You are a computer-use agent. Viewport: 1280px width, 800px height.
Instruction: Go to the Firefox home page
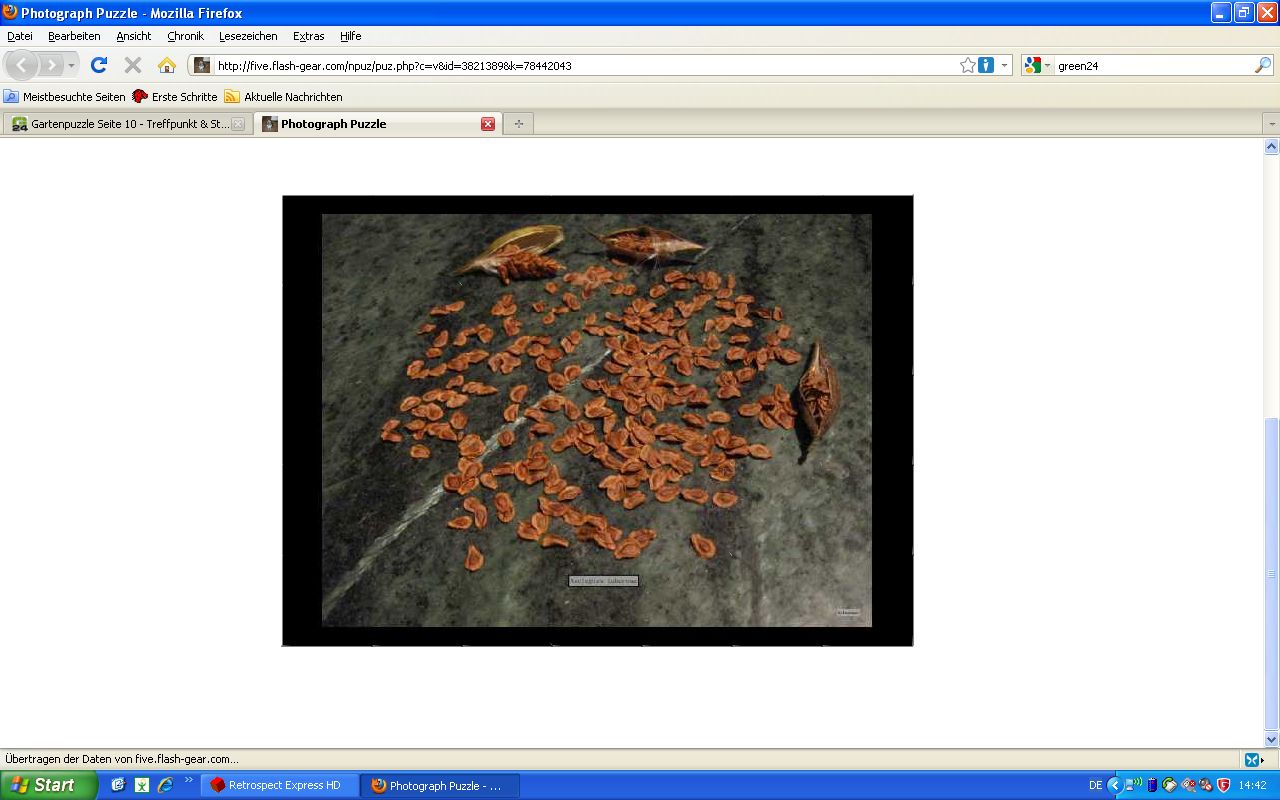coord(166,65)
